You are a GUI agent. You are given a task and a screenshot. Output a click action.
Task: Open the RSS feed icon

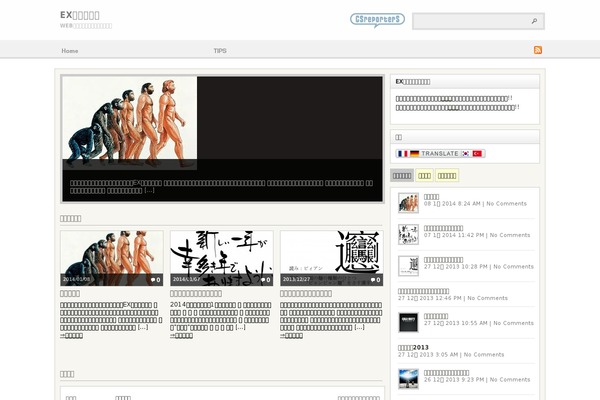click(x=538, y=49)
